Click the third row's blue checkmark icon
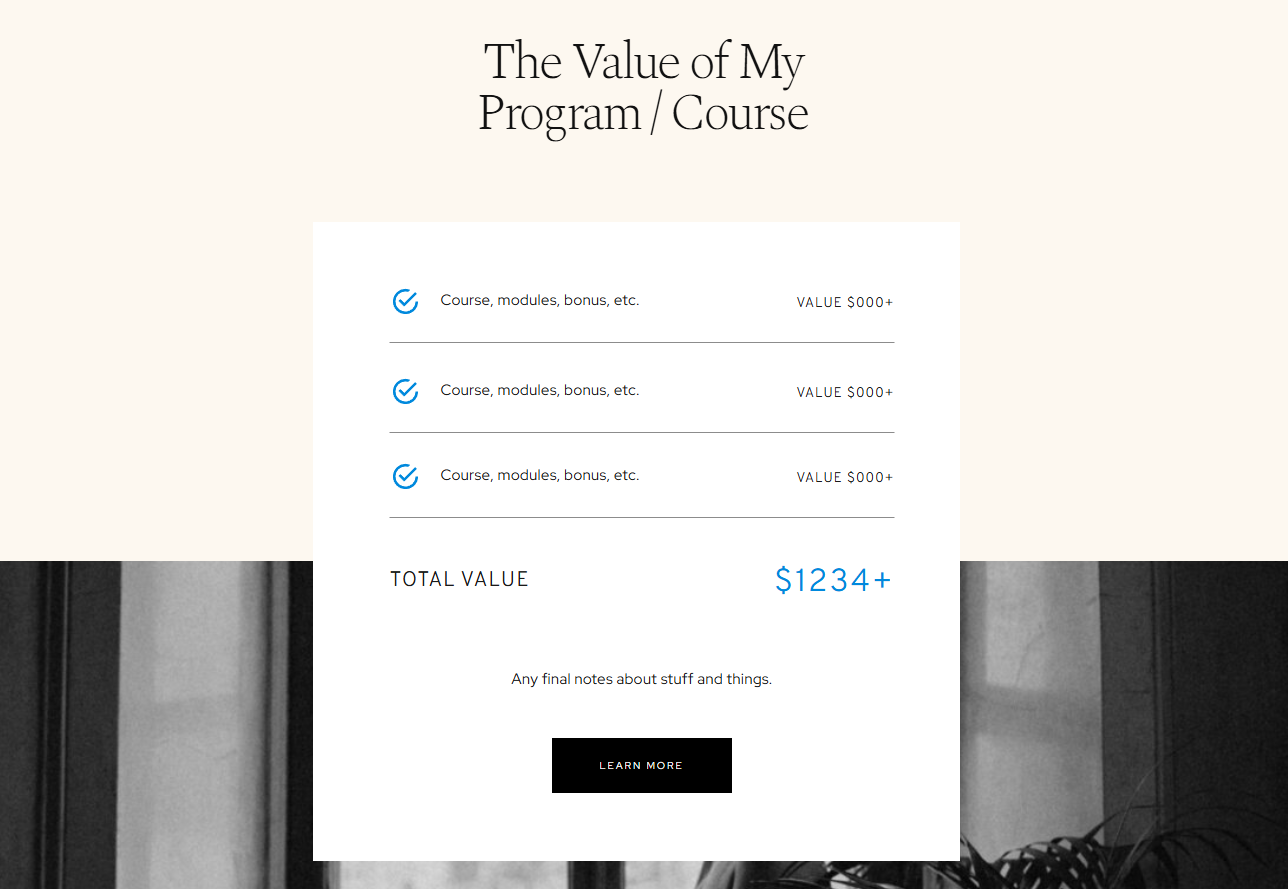Screen dimensions: 1288x889 (405, 476)
